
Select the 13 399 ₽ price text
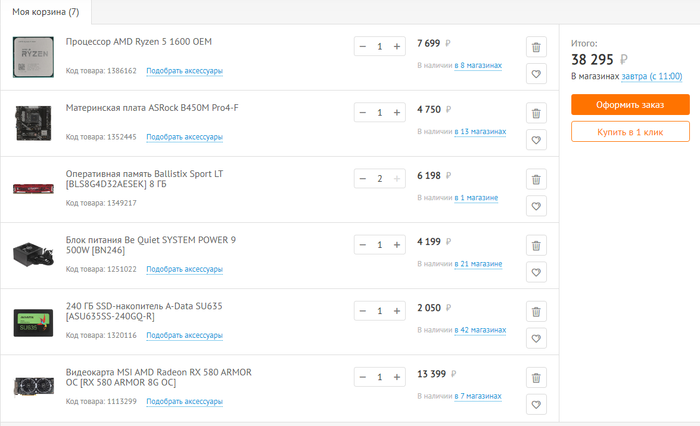437,374
